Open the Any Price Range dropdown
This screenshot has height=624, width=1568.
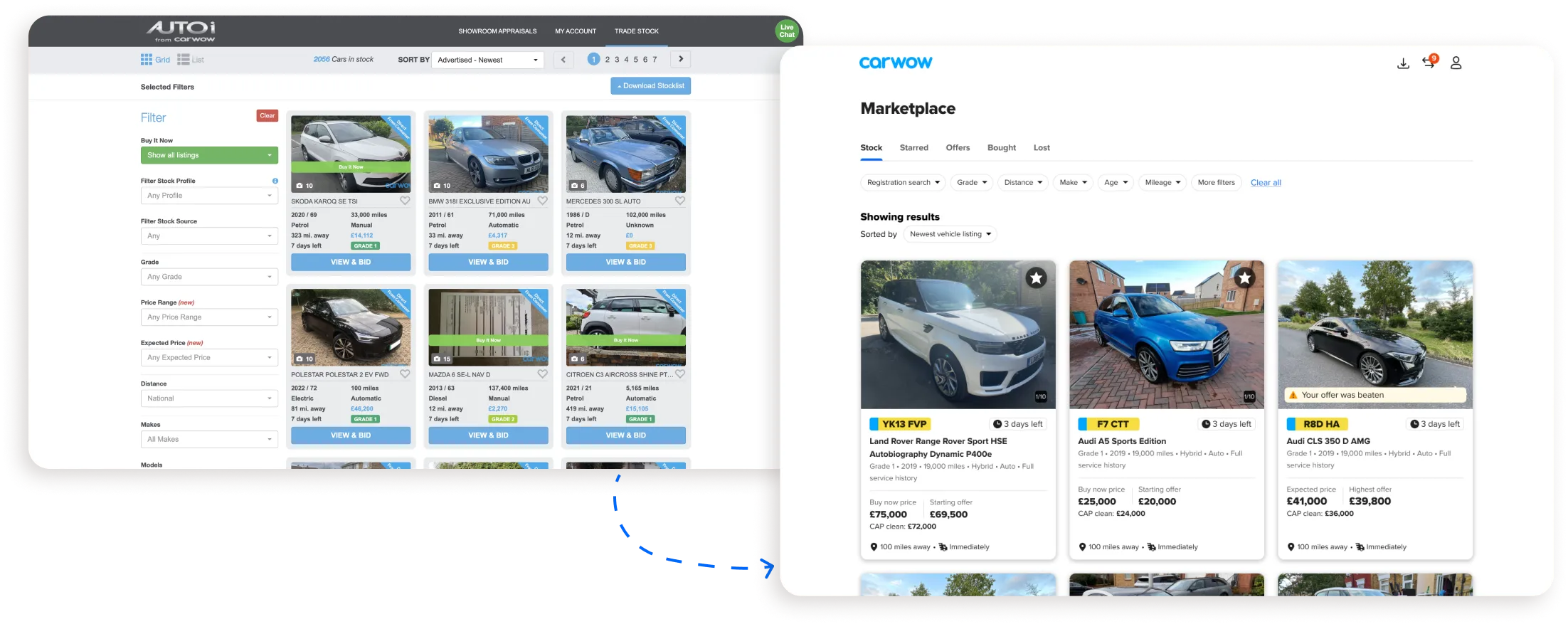click(x=209, y=317)
